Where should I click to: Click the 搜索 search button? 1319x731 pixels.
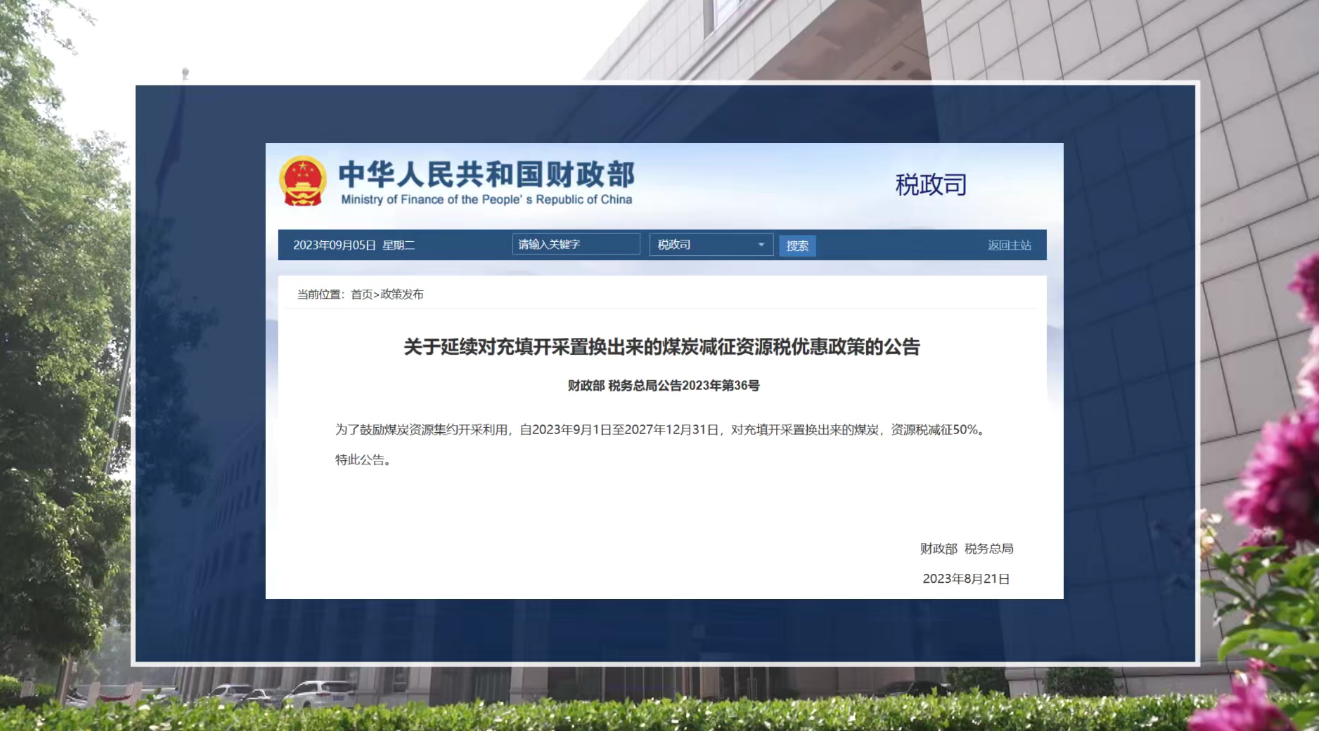coord(797,246)
